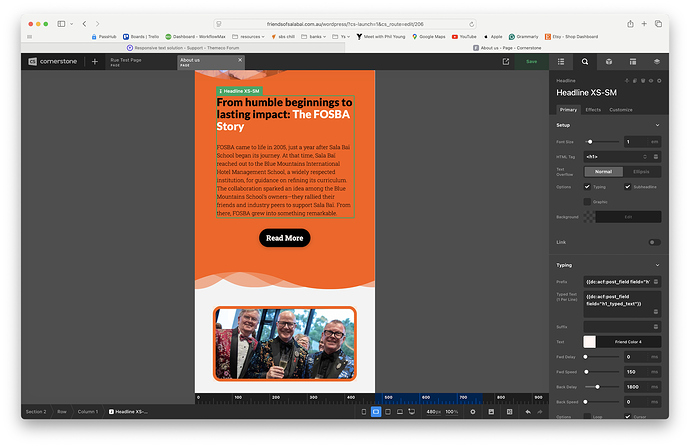Image resolution: width=690 pixels, height=446 pixels.
Task: Toggle Safari sidebar button
Action: tap(61, 24)
